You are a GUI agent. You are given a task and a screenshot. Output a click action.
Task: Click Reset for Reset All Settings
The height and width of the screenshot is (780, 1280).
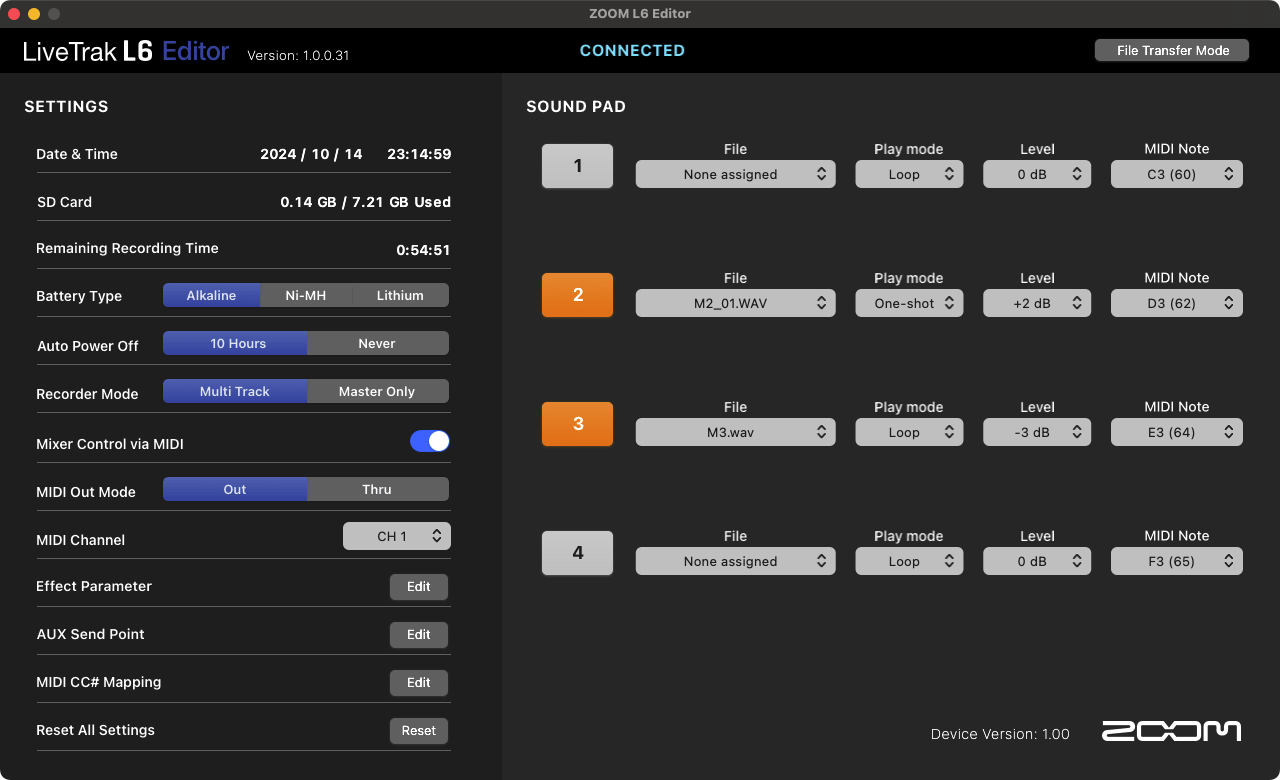click(419, 731)
